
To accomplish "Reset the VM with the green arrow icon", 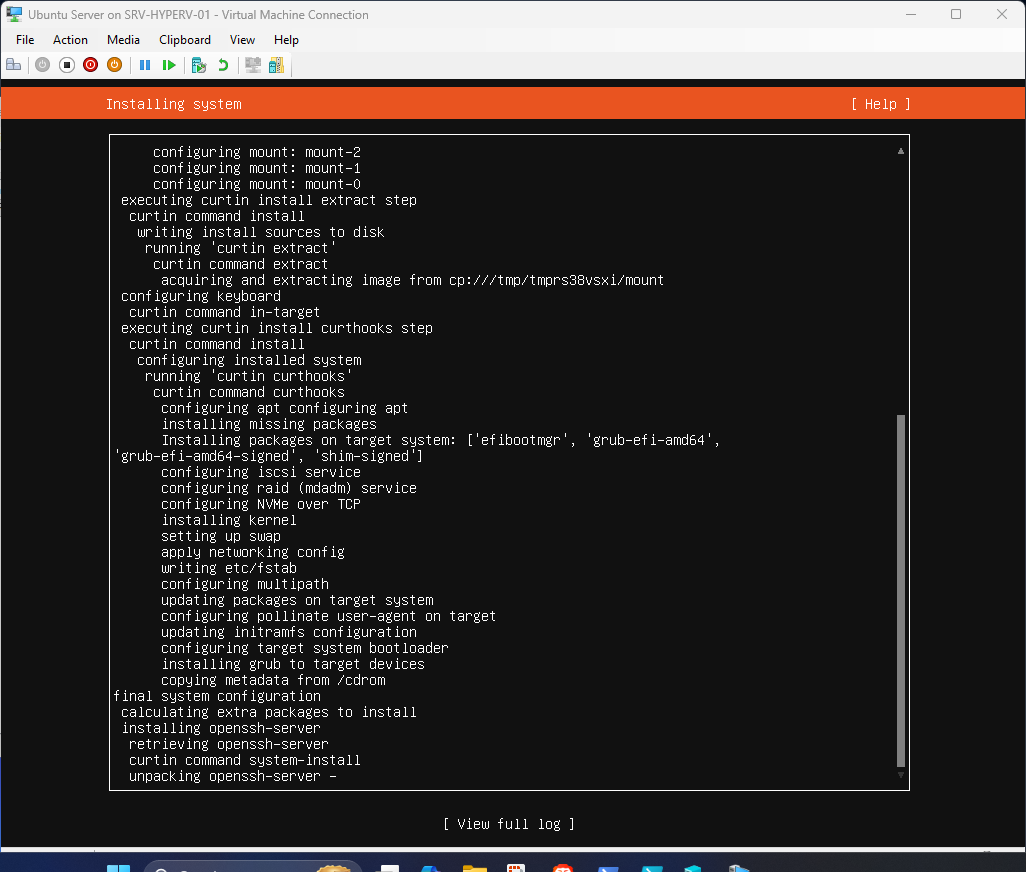I will (x=169, y=64).
